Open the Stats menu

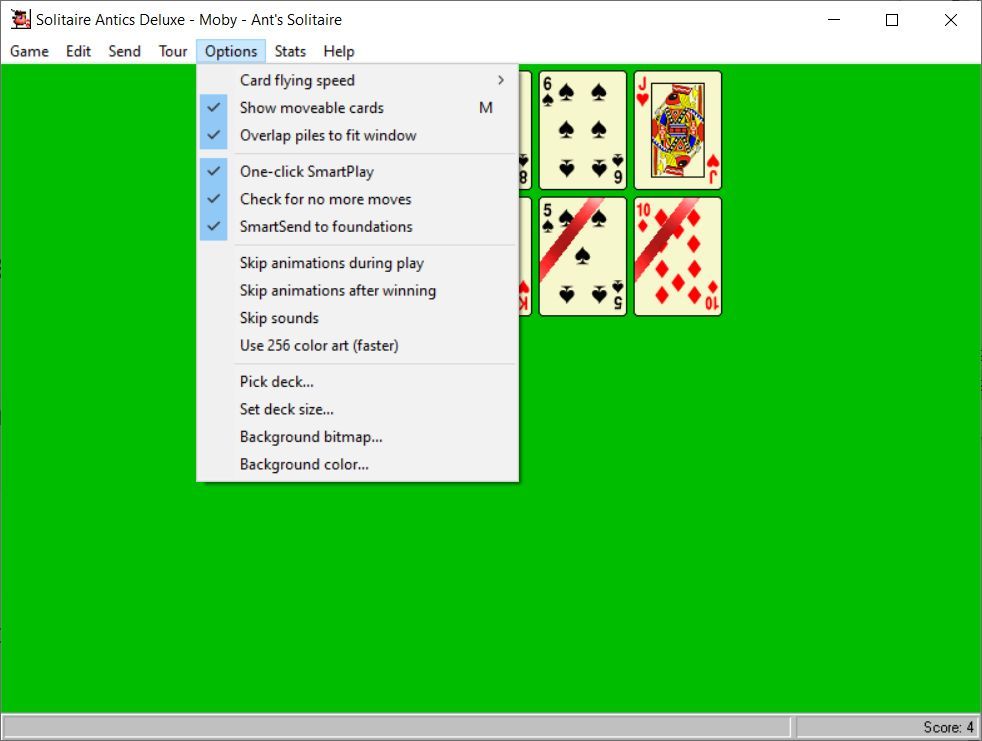point(290,51)
